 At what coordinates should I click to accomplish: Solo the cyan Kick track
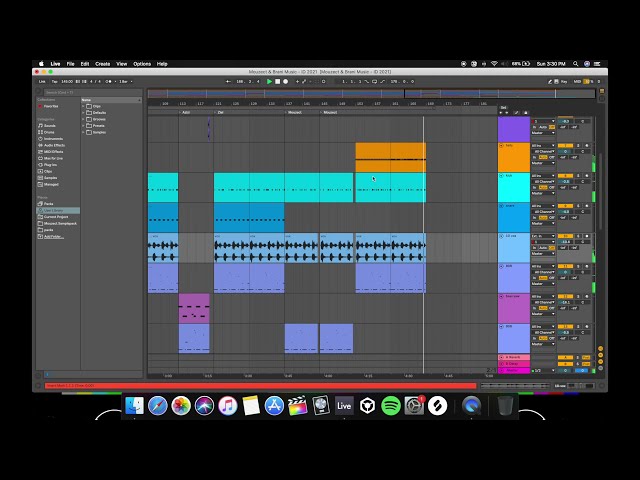click(x=578, y=176)
